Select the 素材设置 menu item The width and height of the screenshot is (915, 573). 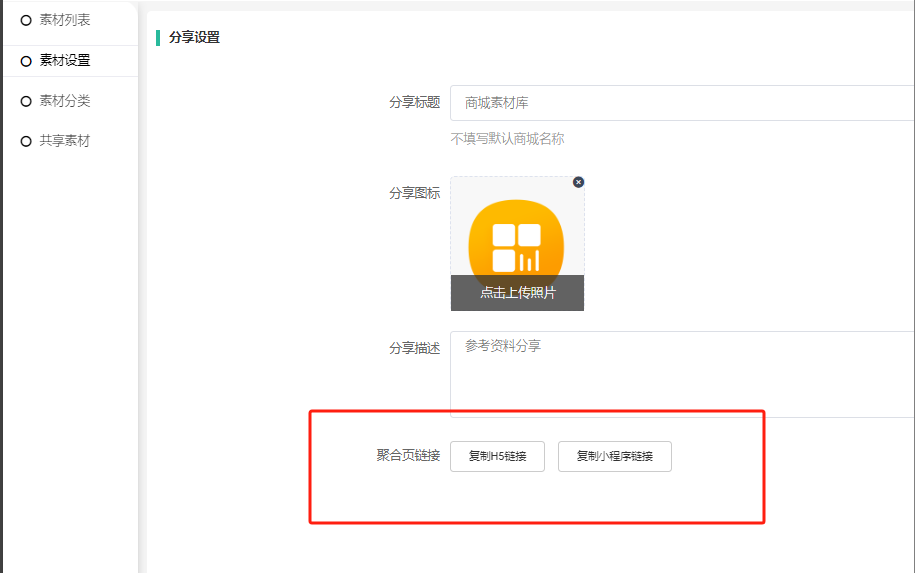(x=65, y=60)
